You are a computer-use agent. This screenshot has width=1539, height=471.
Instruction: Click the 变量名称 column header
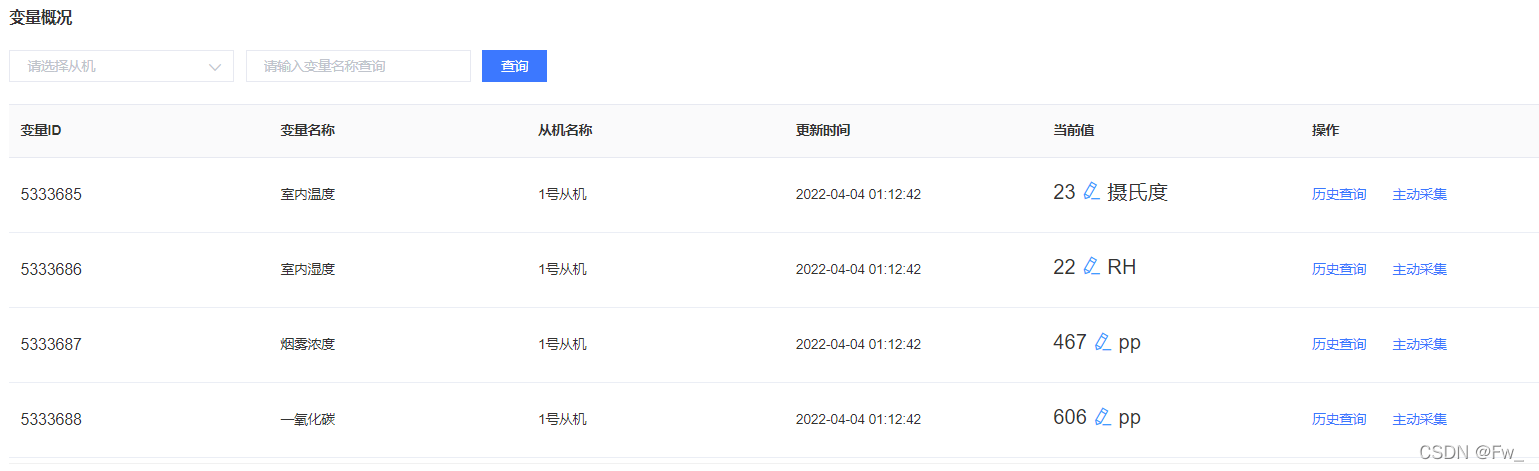pyautogui.click(x=307, y=130)
